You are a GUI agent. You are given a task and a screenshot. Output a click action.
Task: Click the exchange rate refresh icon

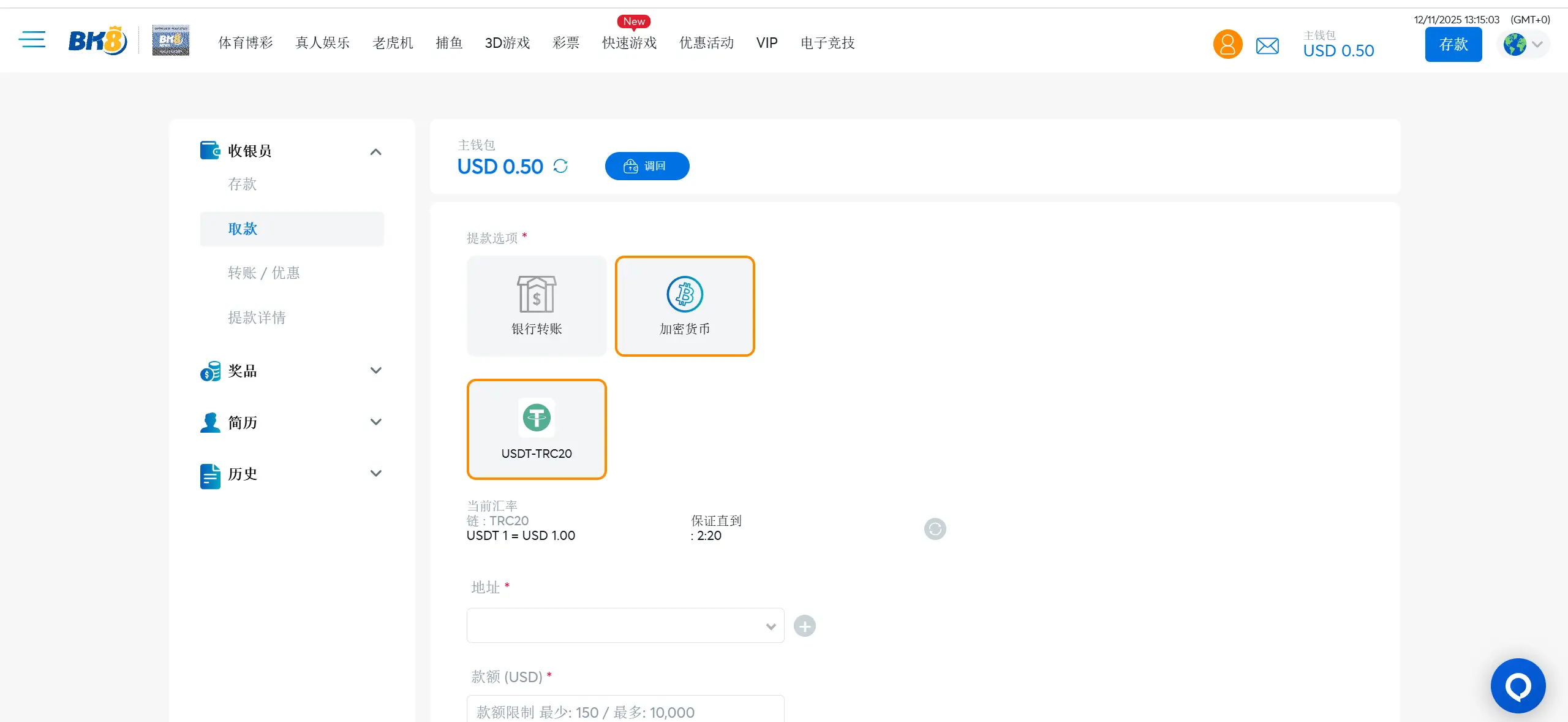click(x=934, y=528)
